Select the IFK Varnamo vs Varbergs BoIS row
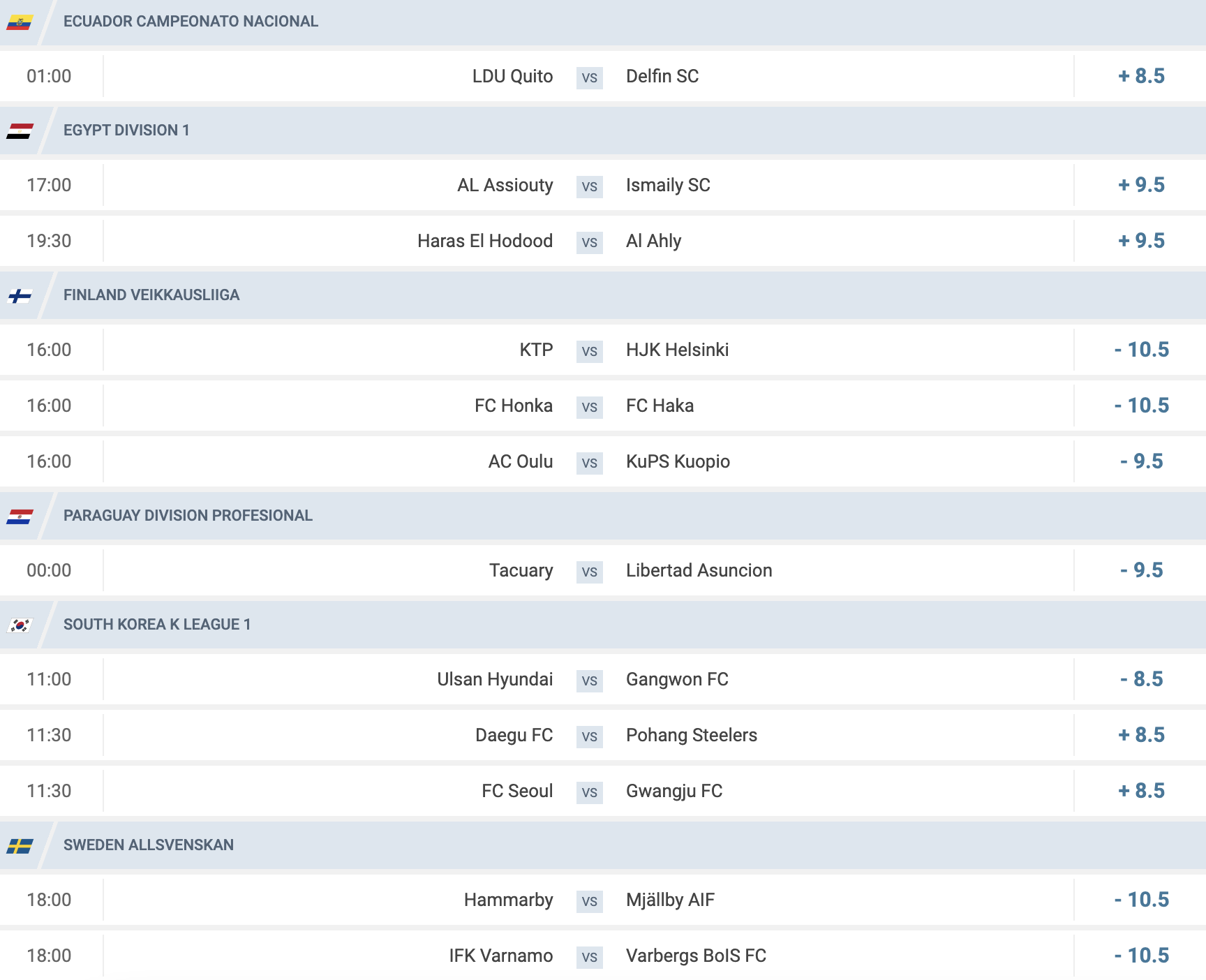The width and height of the screenshot is (1206, 980). click(x=603, y=956)
